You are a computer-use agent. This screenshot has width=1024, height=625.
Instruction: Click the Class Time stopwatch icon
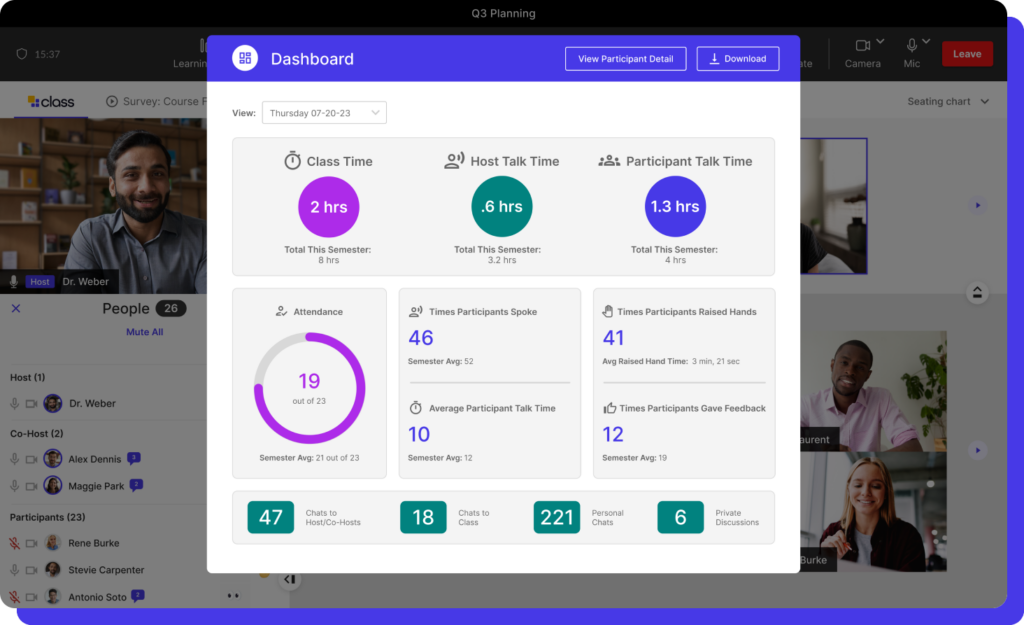(x=292, y=161)
